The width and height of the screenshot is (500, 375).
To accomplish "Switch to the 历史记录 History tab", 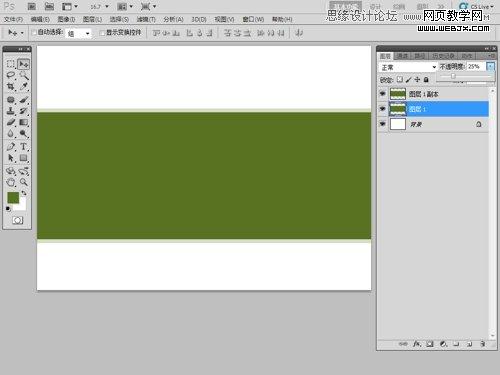I will 443,56.
